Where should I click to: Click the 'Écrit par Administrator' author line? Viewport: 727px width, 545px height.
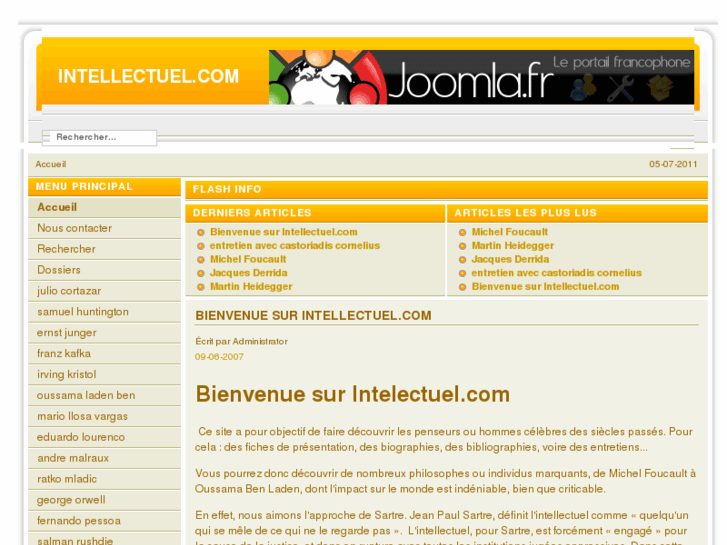(242, 341)
